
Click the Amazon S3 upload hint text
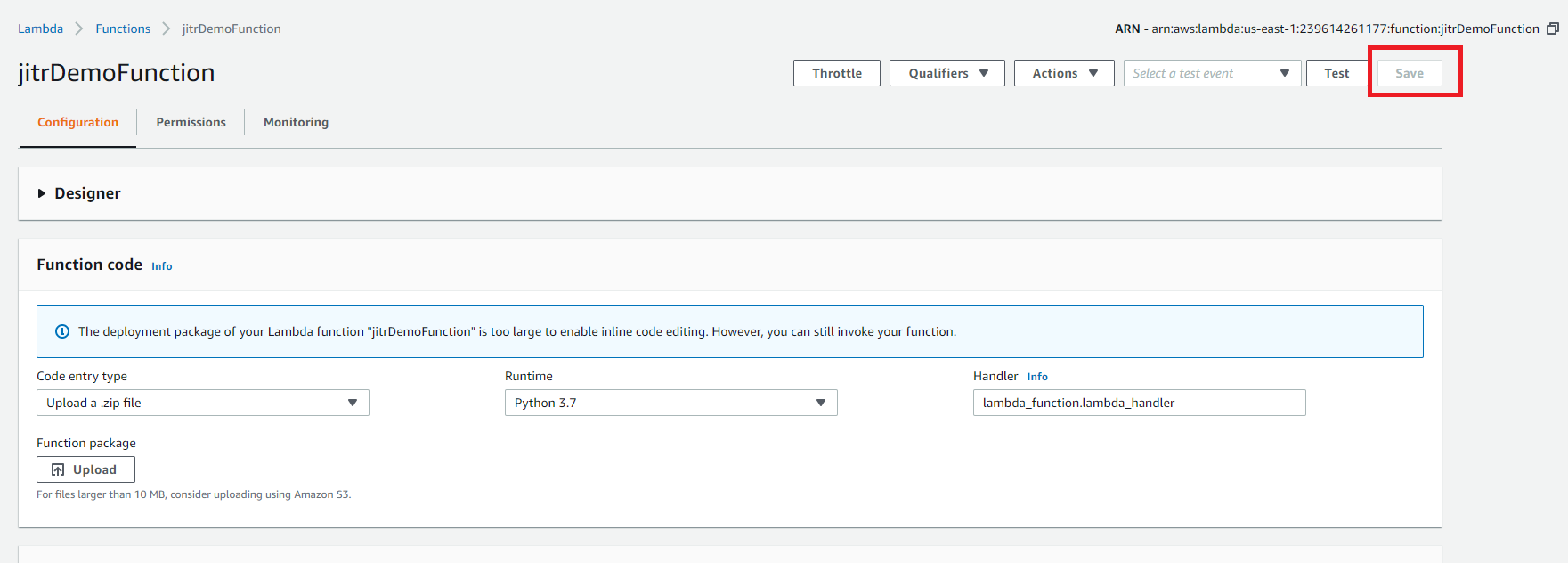[194, 494]
